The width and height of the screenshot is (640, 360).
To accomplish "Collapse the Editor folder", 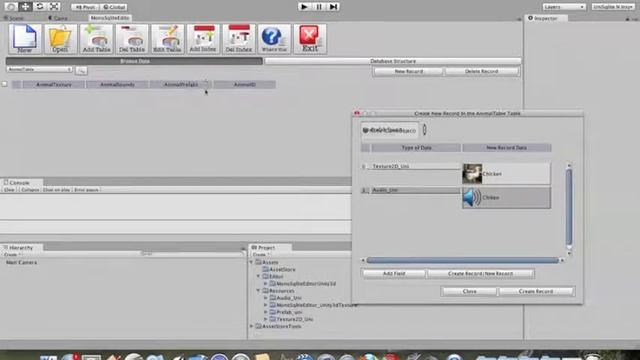I will pos(258,276).
